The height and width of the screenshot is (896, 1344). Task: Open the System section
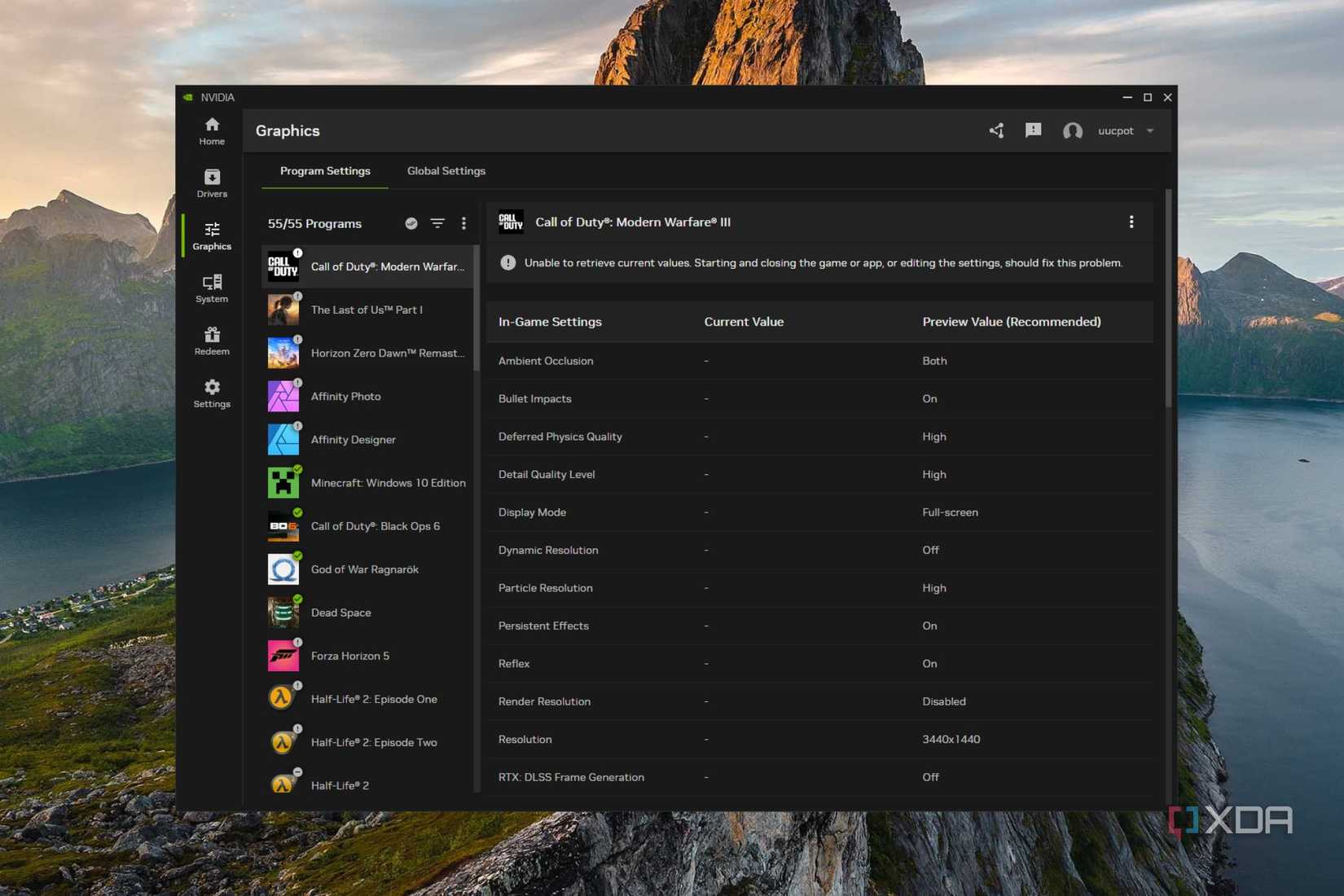click(x=211, y=288)
